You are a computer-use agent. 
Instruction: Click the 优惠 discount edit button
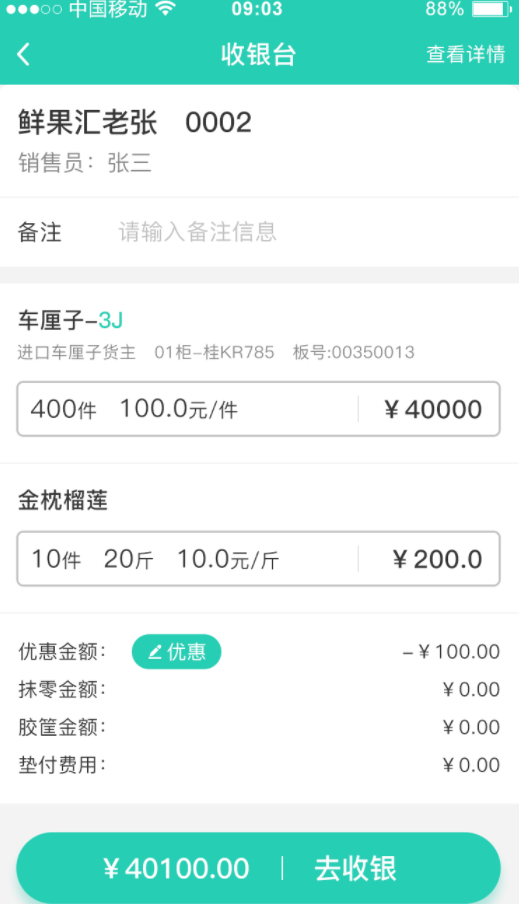[x=176, y=651]
